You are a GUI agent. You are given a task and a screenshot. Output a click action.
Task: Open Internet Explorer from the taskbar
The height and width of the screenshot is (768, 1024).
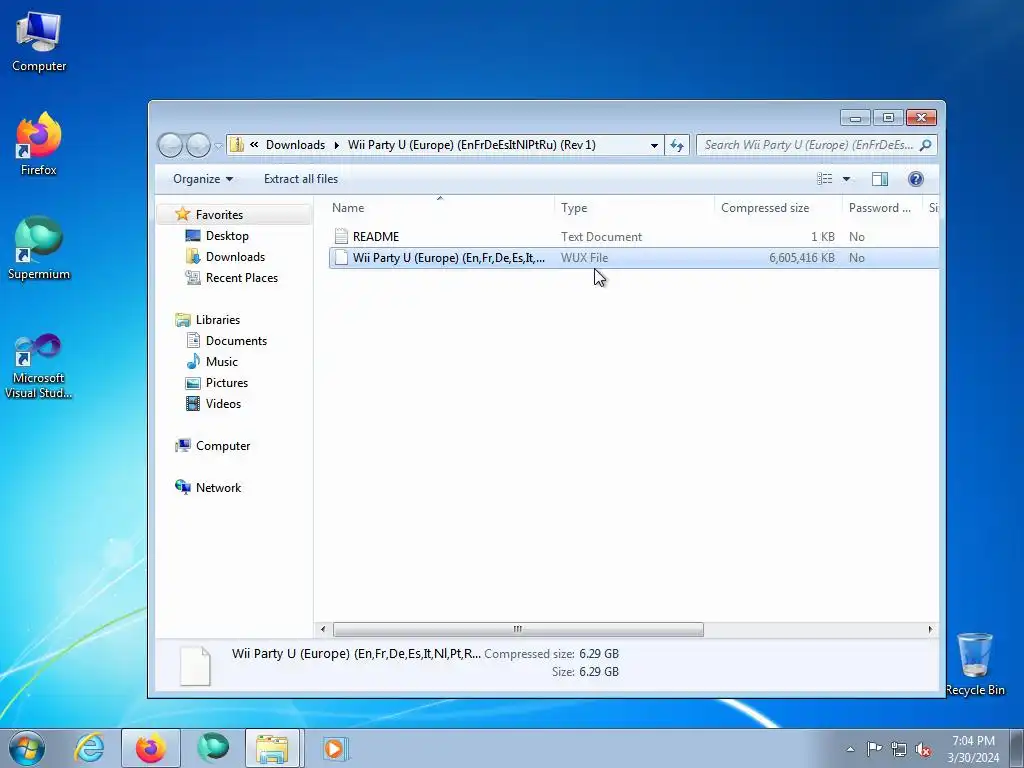[89, 748]
